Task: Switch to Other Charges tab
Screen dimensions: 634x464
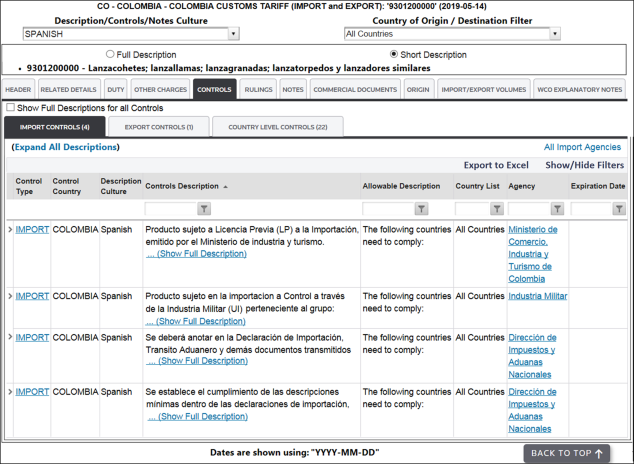Action: [x=161, y=89]
